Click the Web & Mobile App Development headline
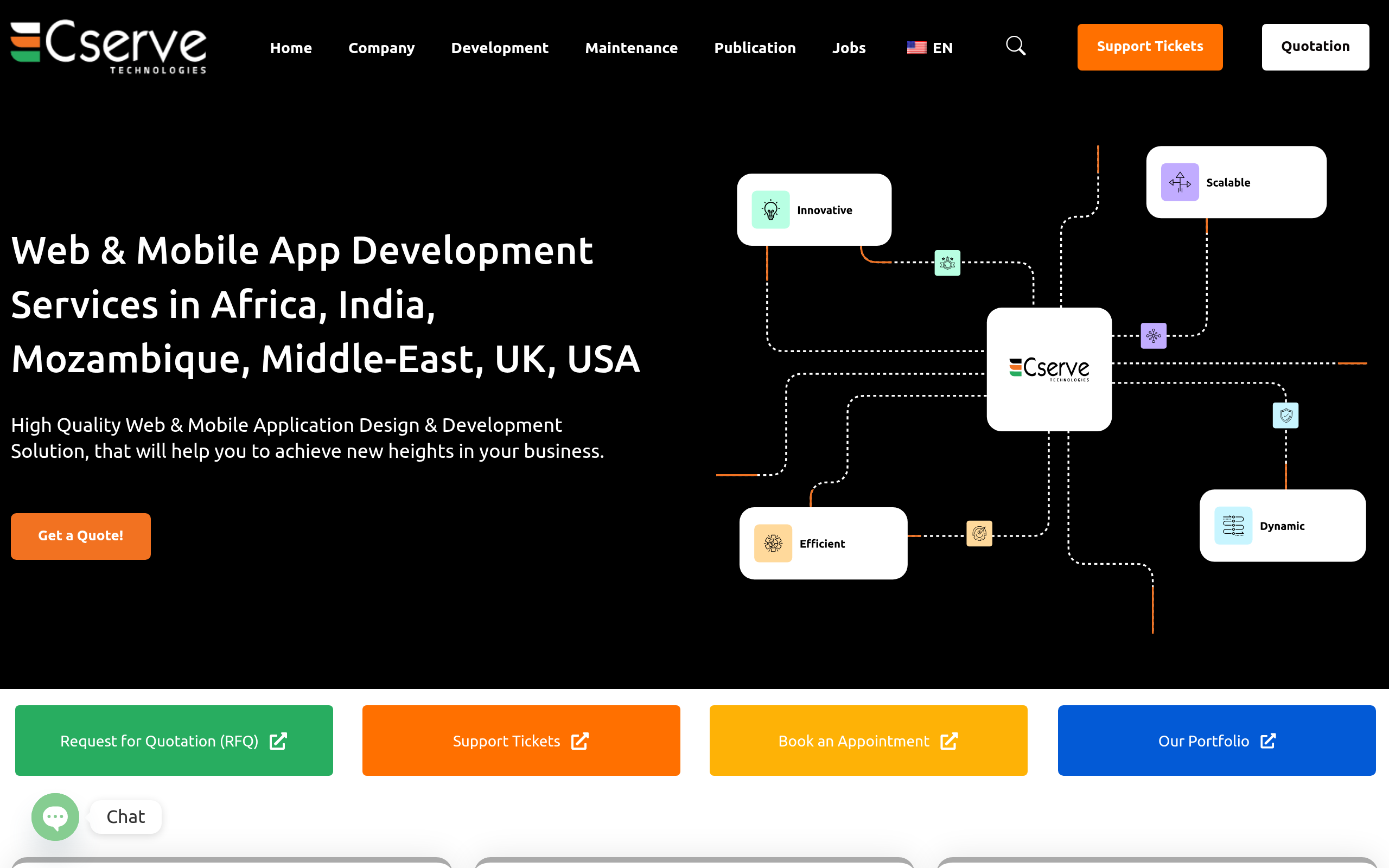This screenshot has height=868, width=1389. pyautogui.click(x=326, y=304)
